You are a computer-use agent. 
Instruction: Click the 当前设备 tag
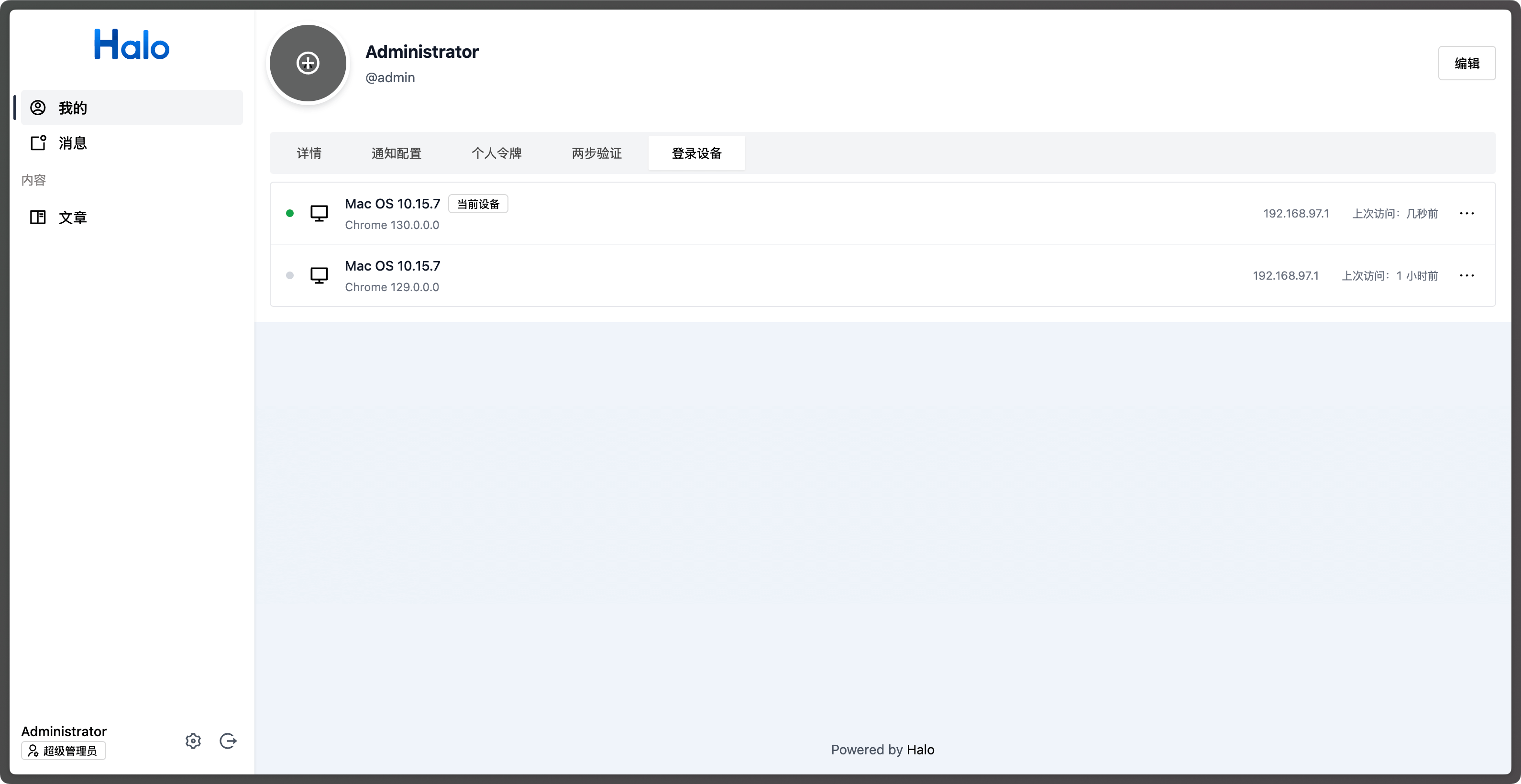pyautogui.click(x=478, y=204)
